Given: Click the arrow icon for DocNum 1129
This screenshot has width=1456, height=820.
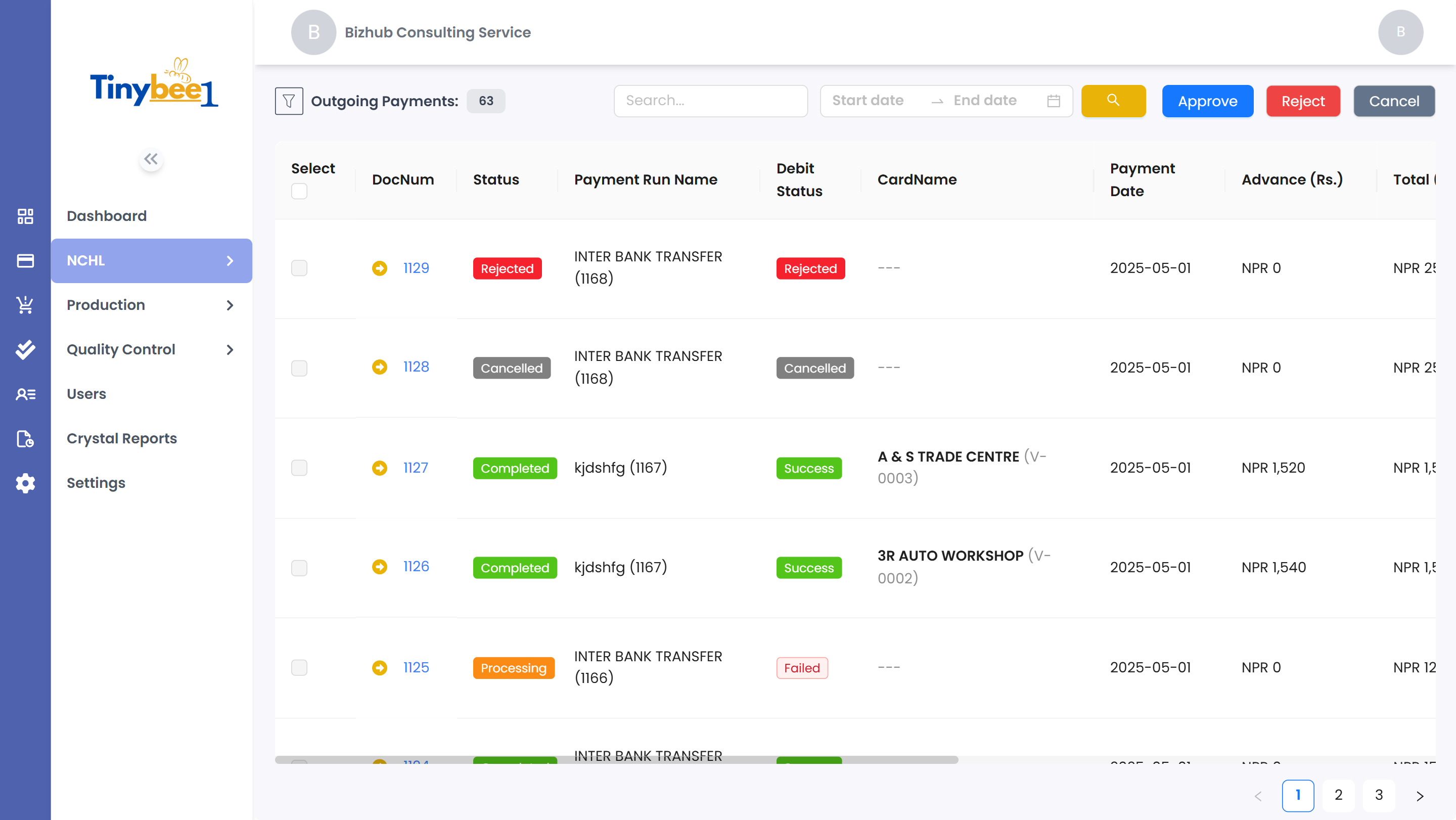Looking at the screenshot, I should coord(379,268).
